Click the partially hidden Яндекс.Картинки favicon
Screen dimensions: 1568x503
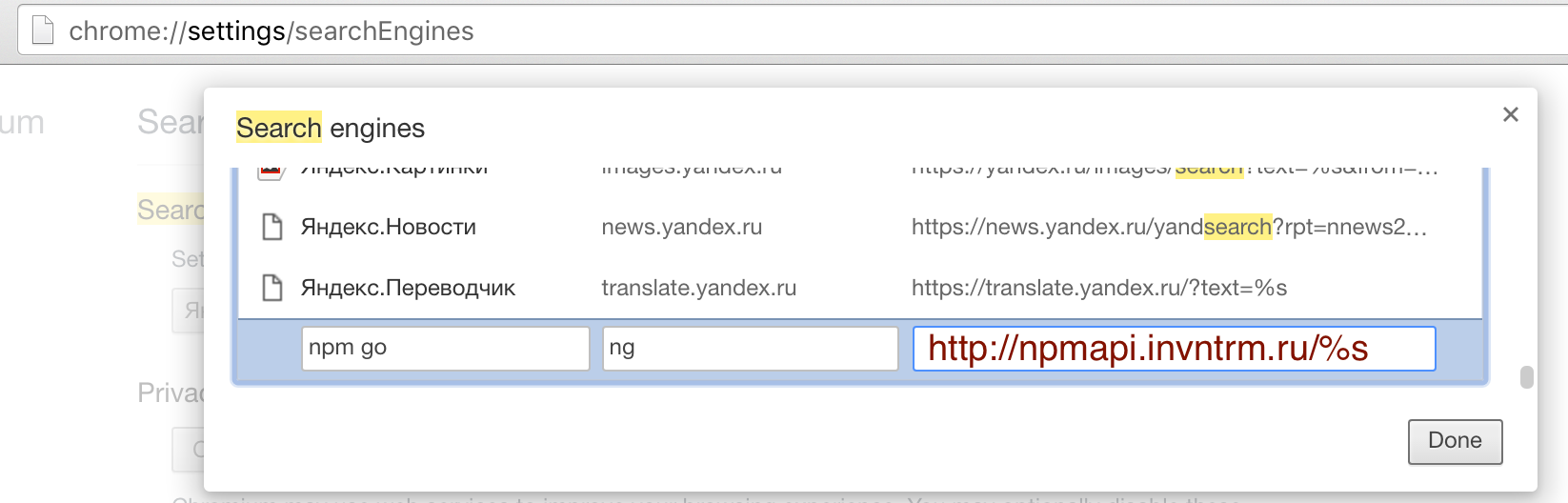pos(271,172)
